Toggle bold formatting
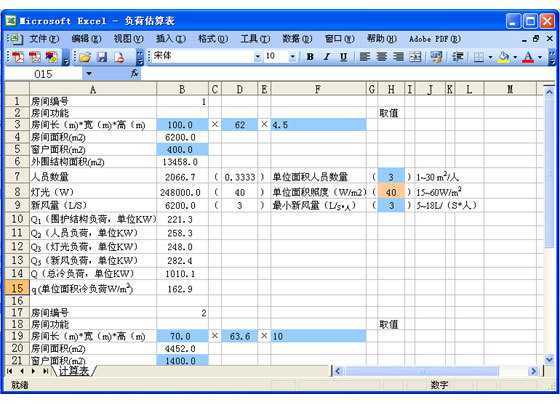 pyautogui.click(x=310, y=57)
